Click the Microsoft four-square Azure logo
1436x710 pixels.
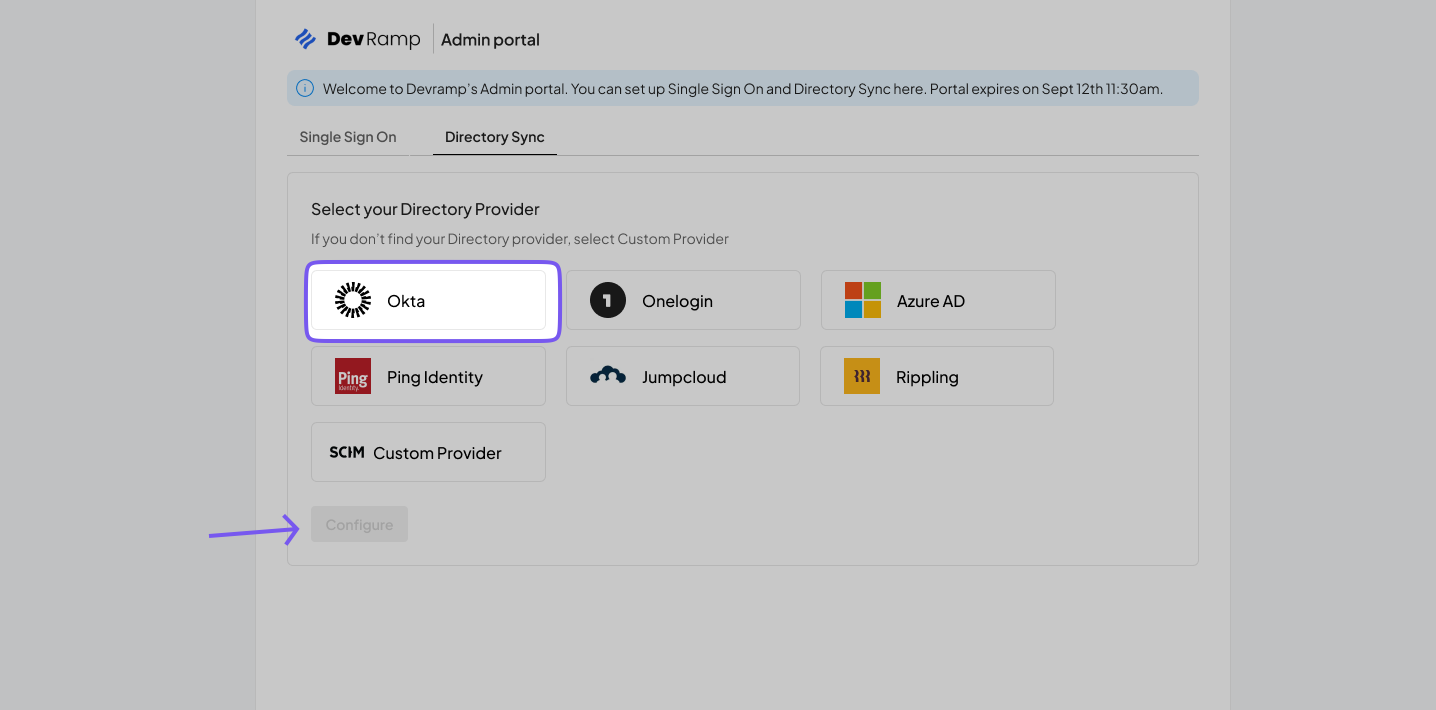coord(862,300)
